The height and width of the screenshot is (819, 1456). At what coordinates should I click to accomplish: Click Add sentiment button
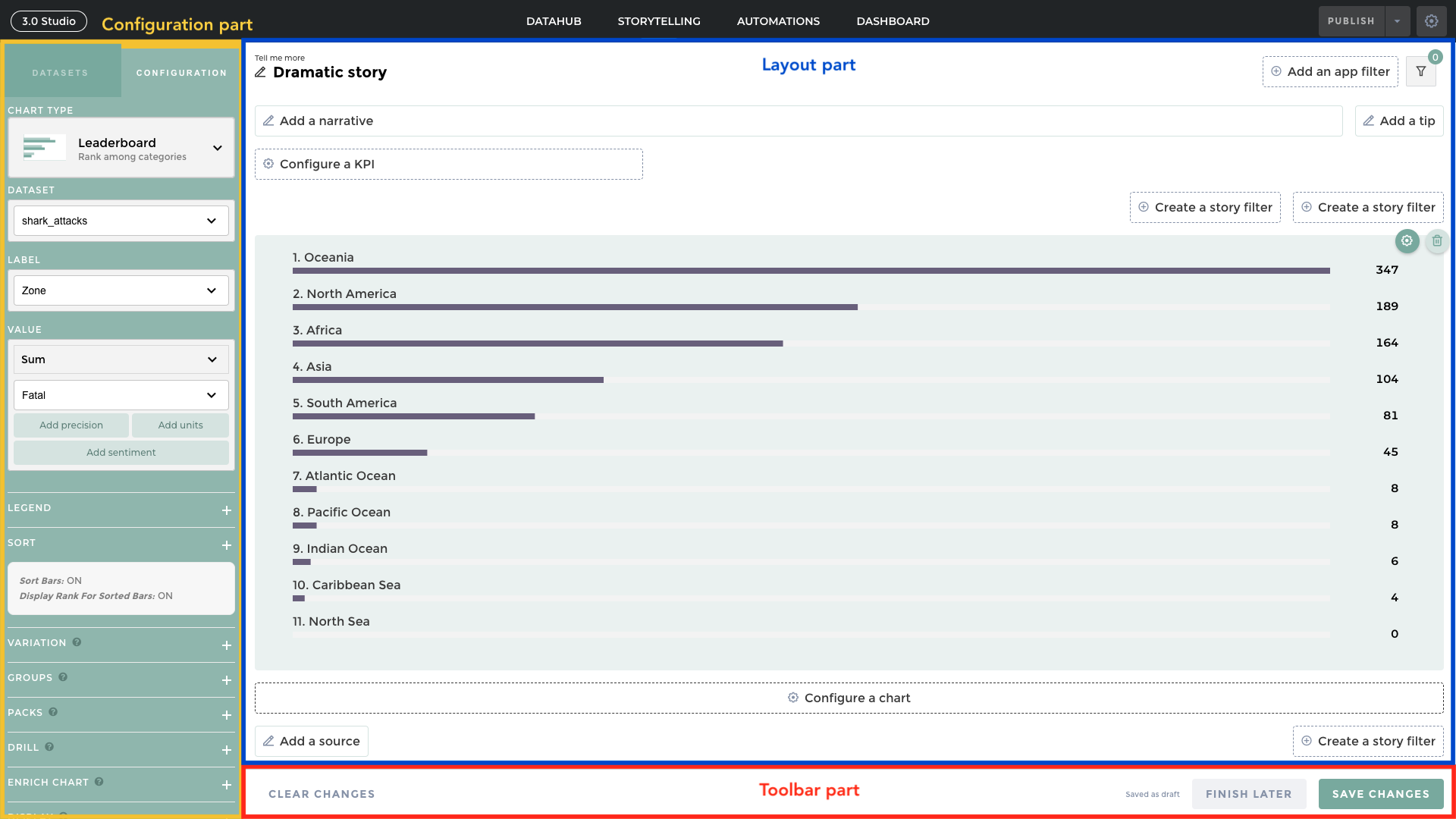tap(121, 453)
